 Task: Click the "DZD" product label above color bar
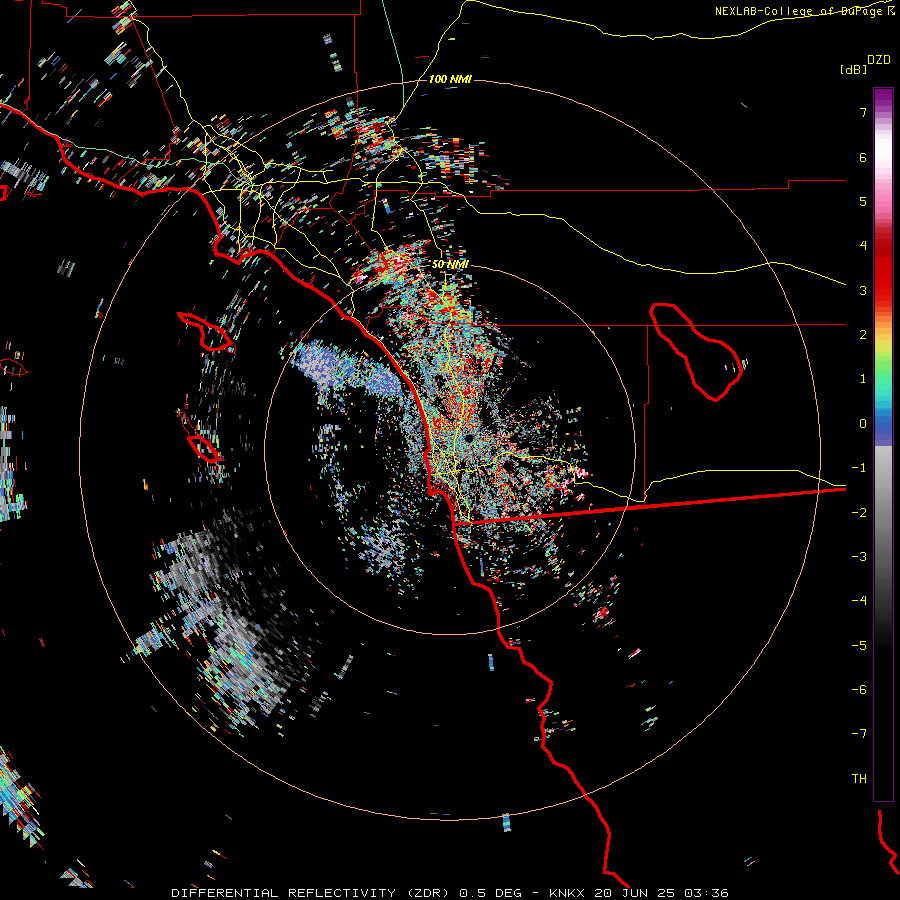pyautogui.click(x=879, y=60)
